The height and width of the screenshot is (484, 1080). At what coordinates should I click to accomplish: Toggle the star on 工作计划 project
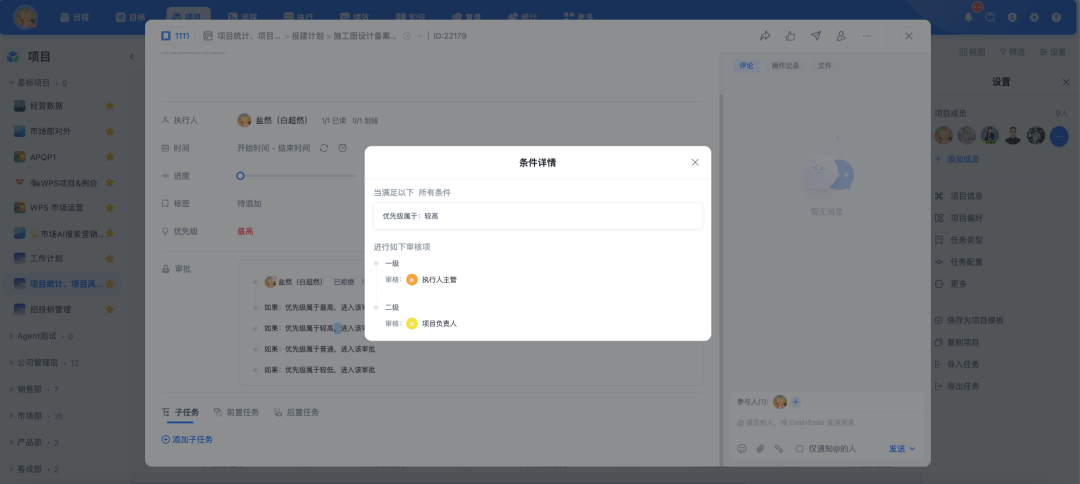pos(110,258)
